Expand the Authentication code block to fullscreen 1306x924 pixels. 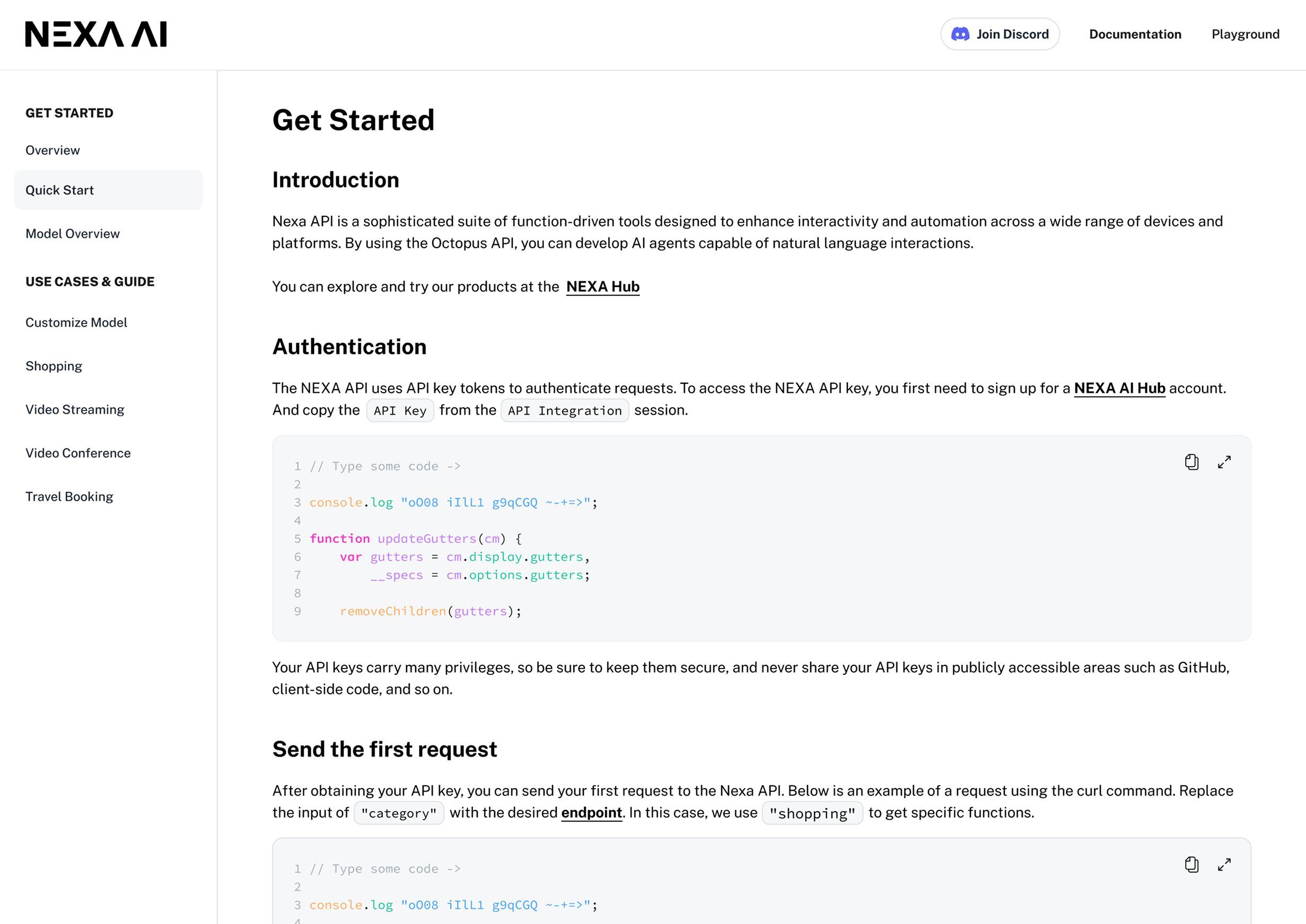click(x=1224, y=462)
